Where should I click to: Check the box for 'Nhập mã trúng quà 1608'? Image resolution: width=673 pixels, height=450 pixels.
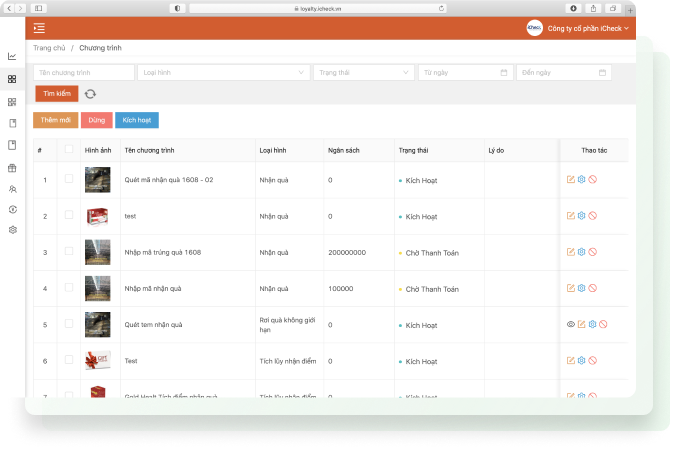coord(69,251)
